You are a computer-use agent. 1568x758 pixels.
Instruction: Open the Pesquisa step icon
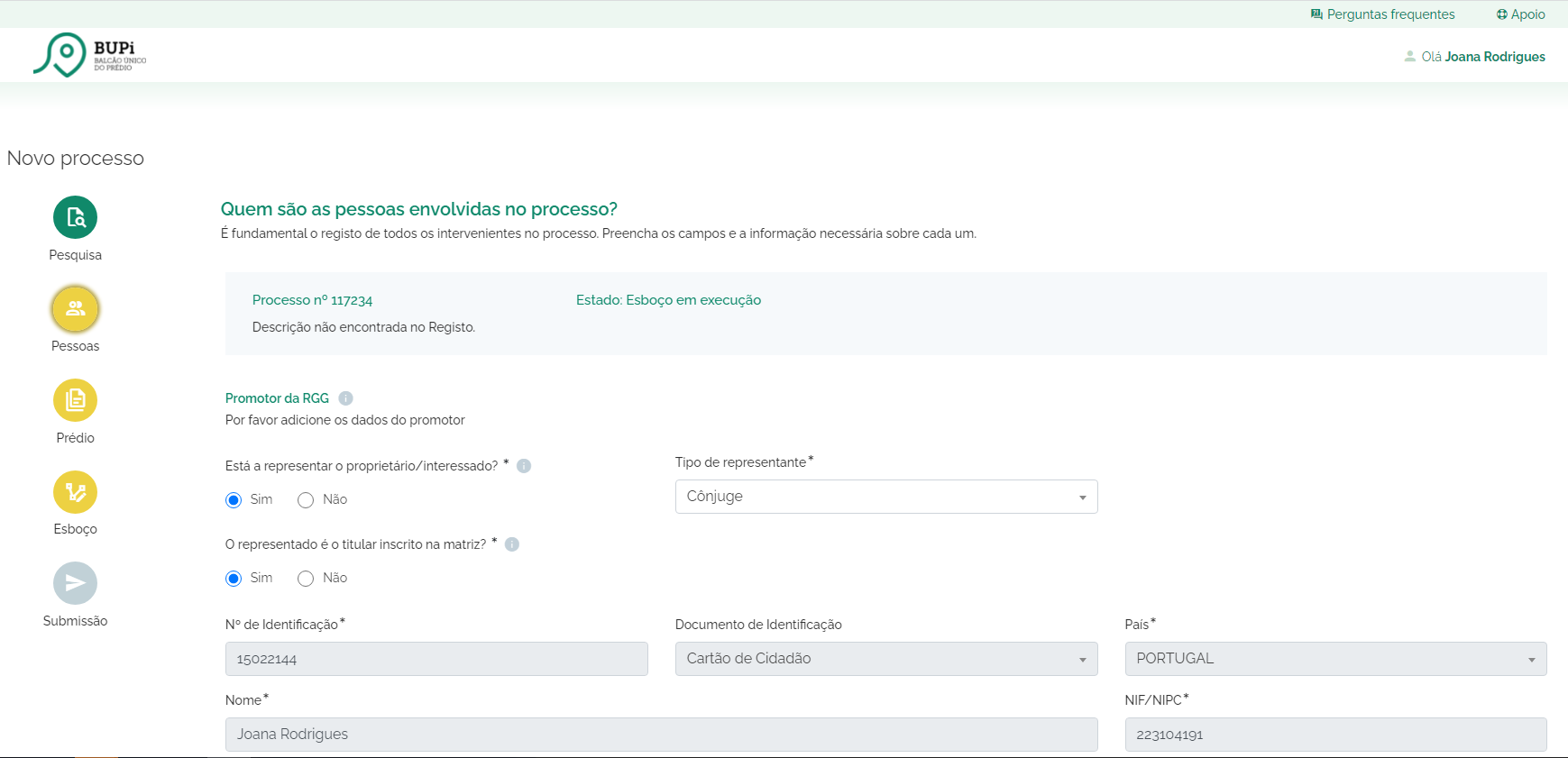[x=75, y=217]
